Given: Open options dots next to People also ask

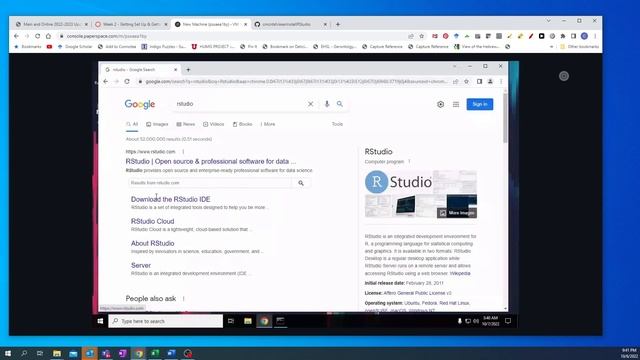Looking at the screenshot, I should (184, 299).
